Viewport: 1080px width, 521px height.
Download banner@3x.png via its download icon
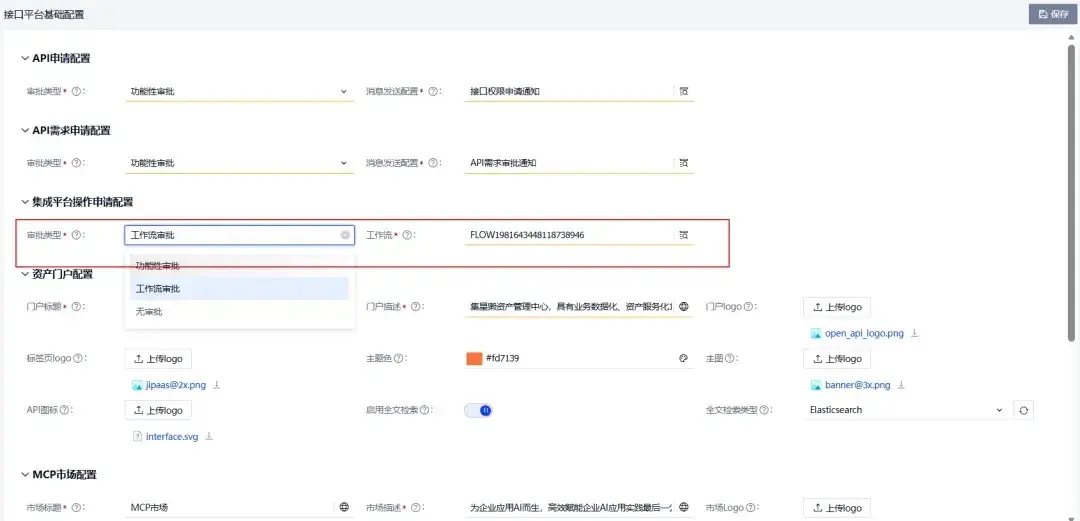click(901, 385)
